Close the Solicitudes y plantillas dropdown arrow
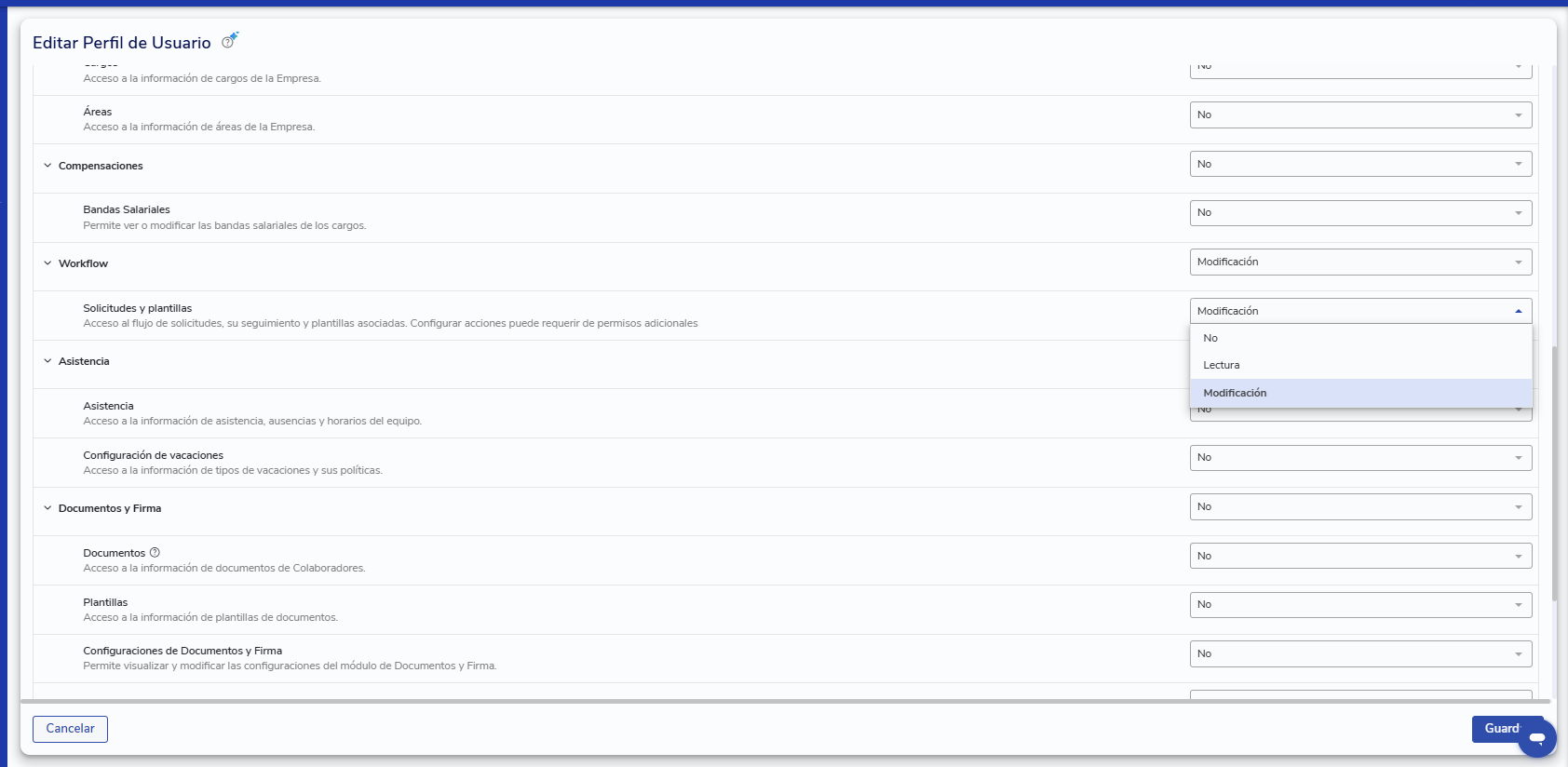Screen dimensions: 1568x767 point(1518,311)
